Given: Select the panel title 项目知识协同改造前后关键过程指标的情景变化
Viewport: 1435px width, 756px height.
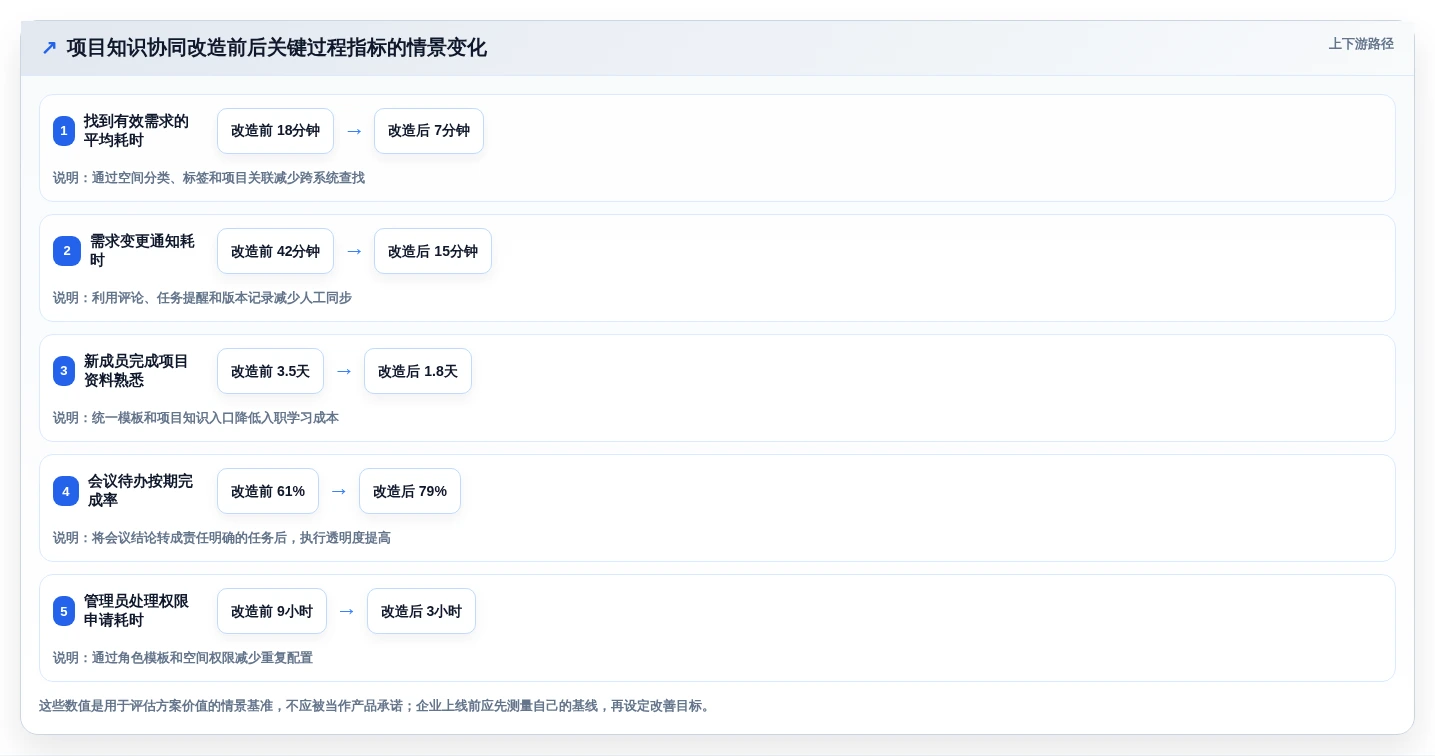Looking at the screenshot, I should point(277,48).
